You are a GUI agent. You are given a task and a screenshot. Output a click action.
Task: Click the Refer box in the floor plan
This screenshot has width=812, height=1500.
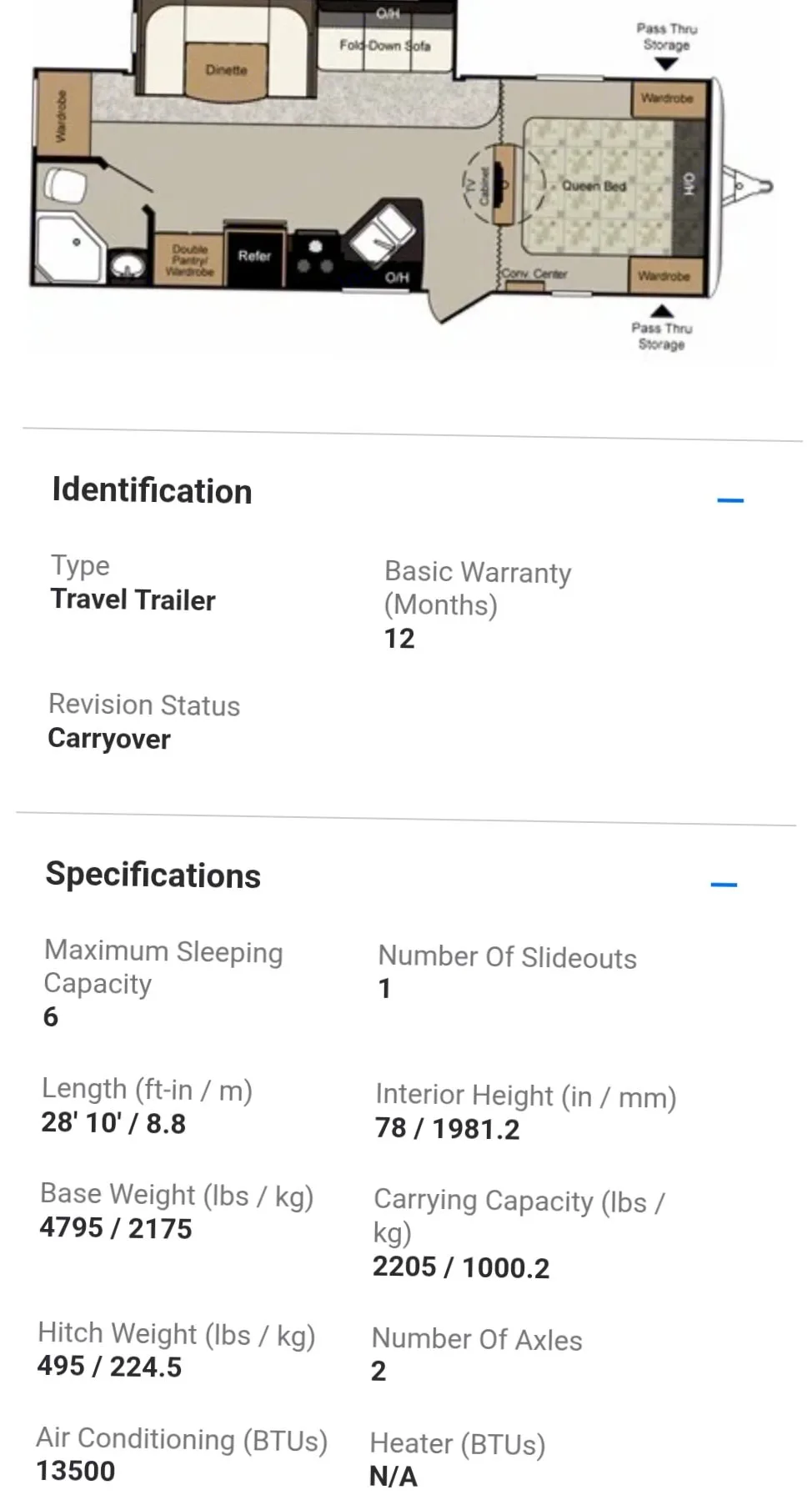point(254,257)
